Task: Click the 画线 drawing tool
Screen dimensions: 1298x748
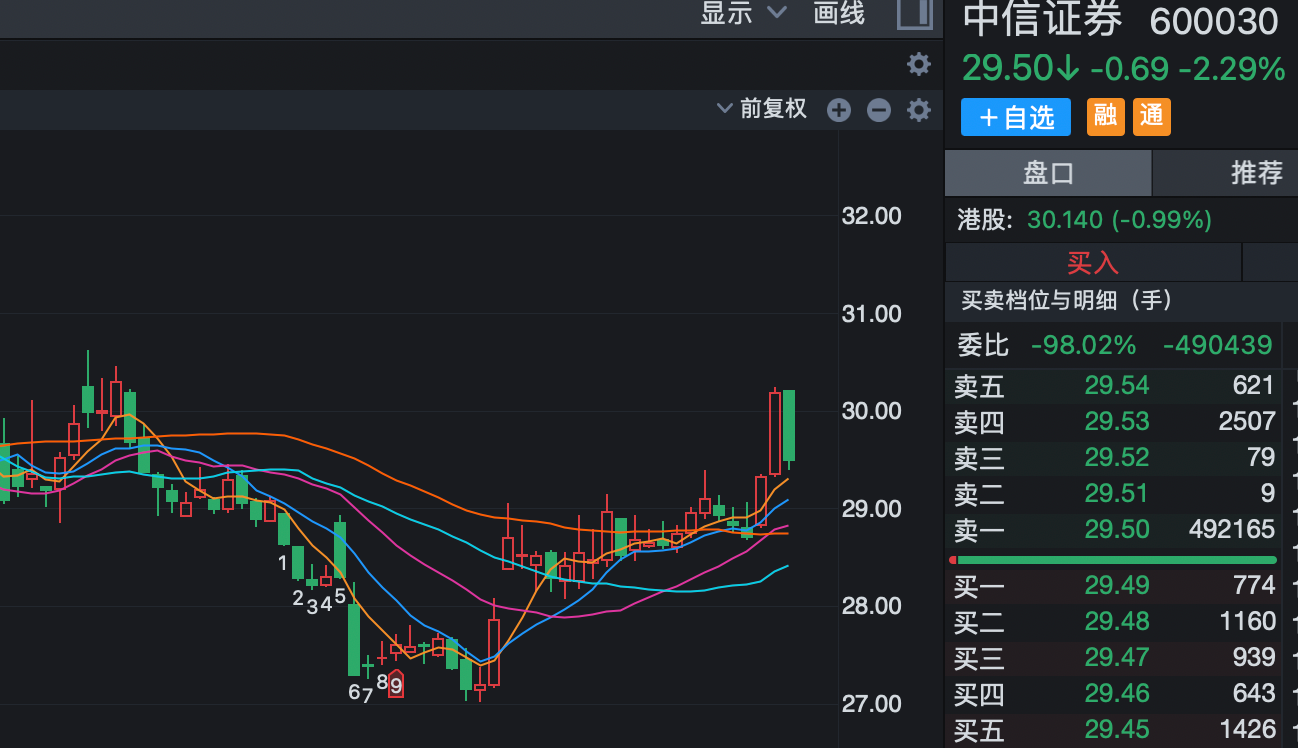Action: 838,15
